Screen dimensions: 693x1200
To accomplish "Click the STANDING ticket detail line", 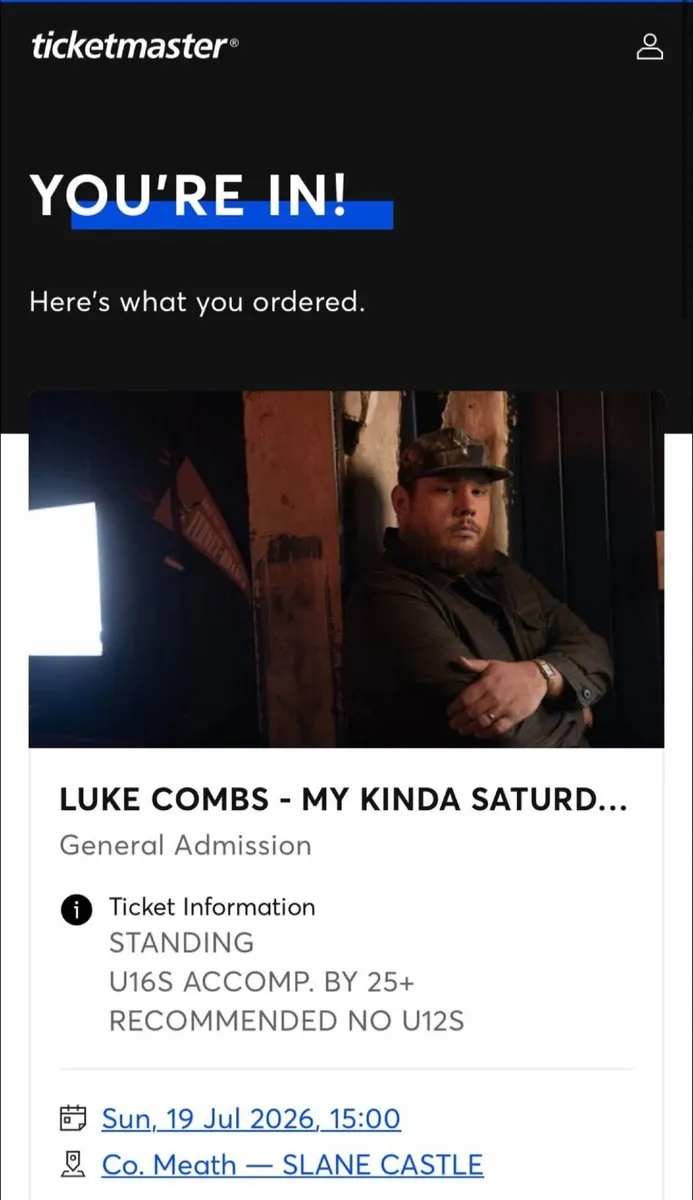I will (181, 942).
